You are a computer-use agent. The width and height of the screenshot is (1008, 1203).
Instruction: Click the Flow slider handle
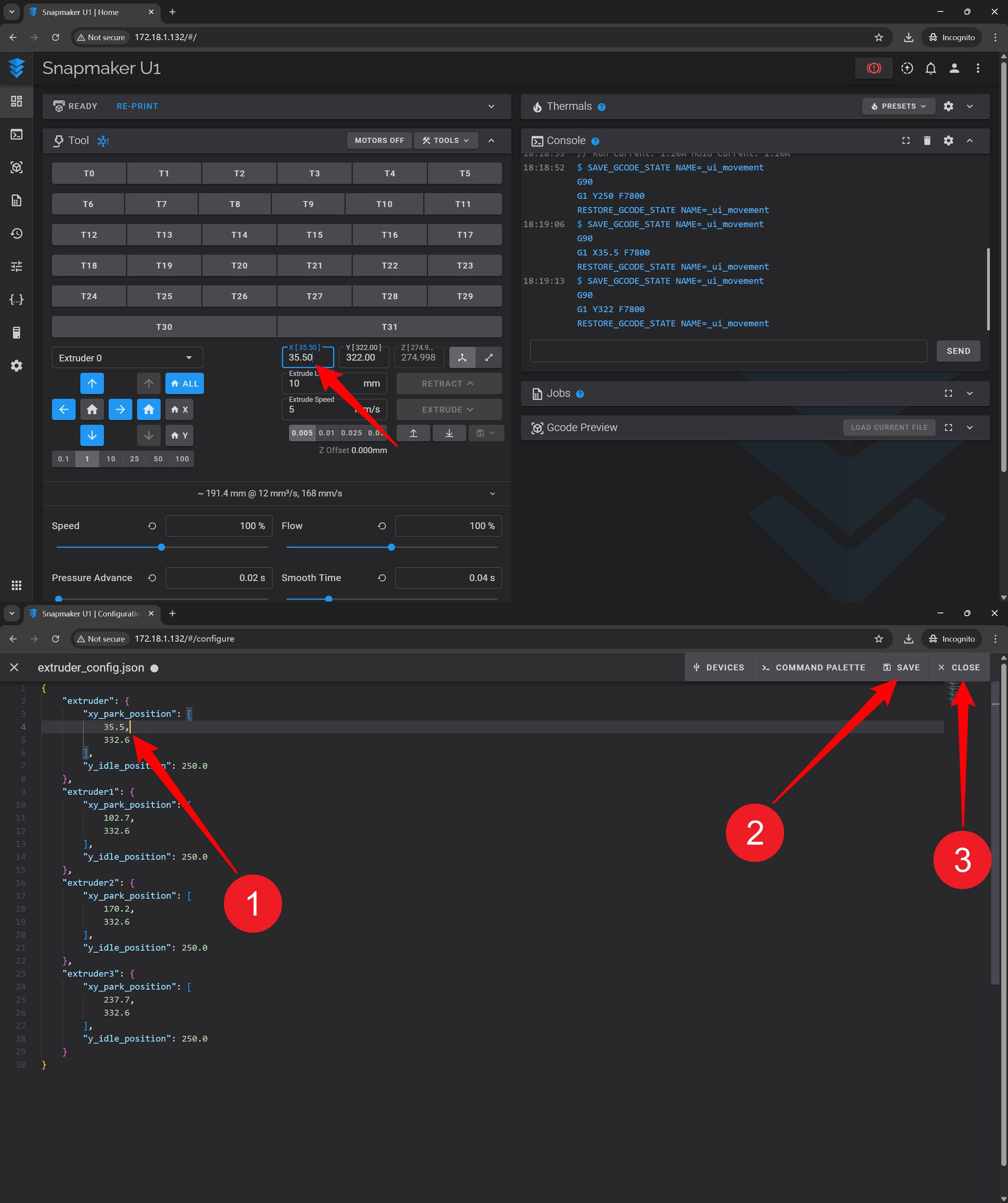point(391,547)
